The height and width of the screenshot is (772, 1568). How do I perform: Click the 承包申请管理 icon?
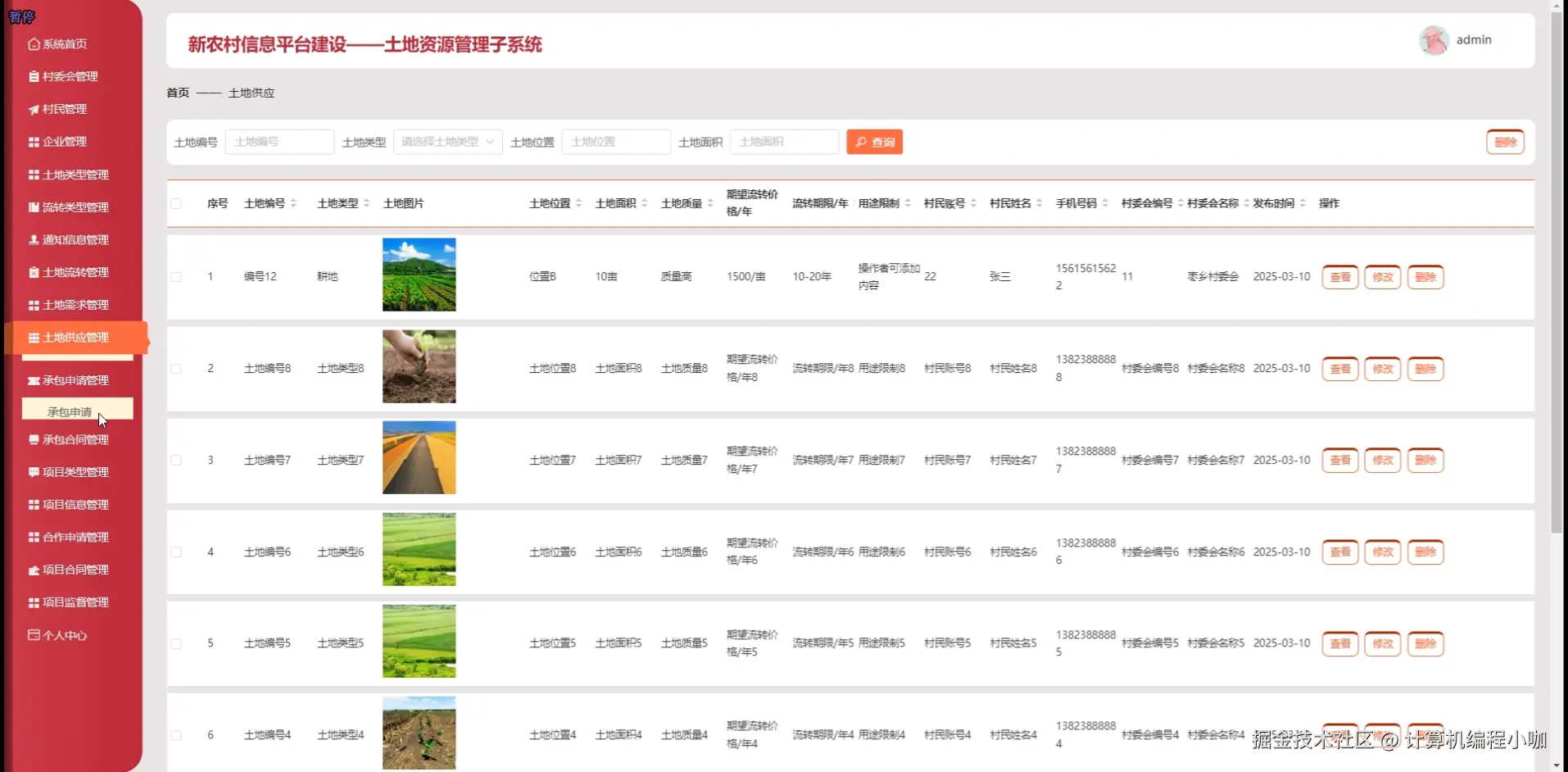click(x=34, y=380)
